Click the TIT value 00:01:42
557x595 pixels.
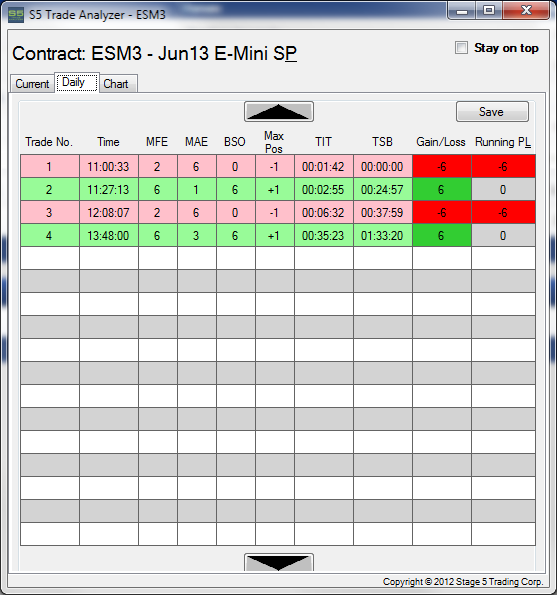point(324,167)
